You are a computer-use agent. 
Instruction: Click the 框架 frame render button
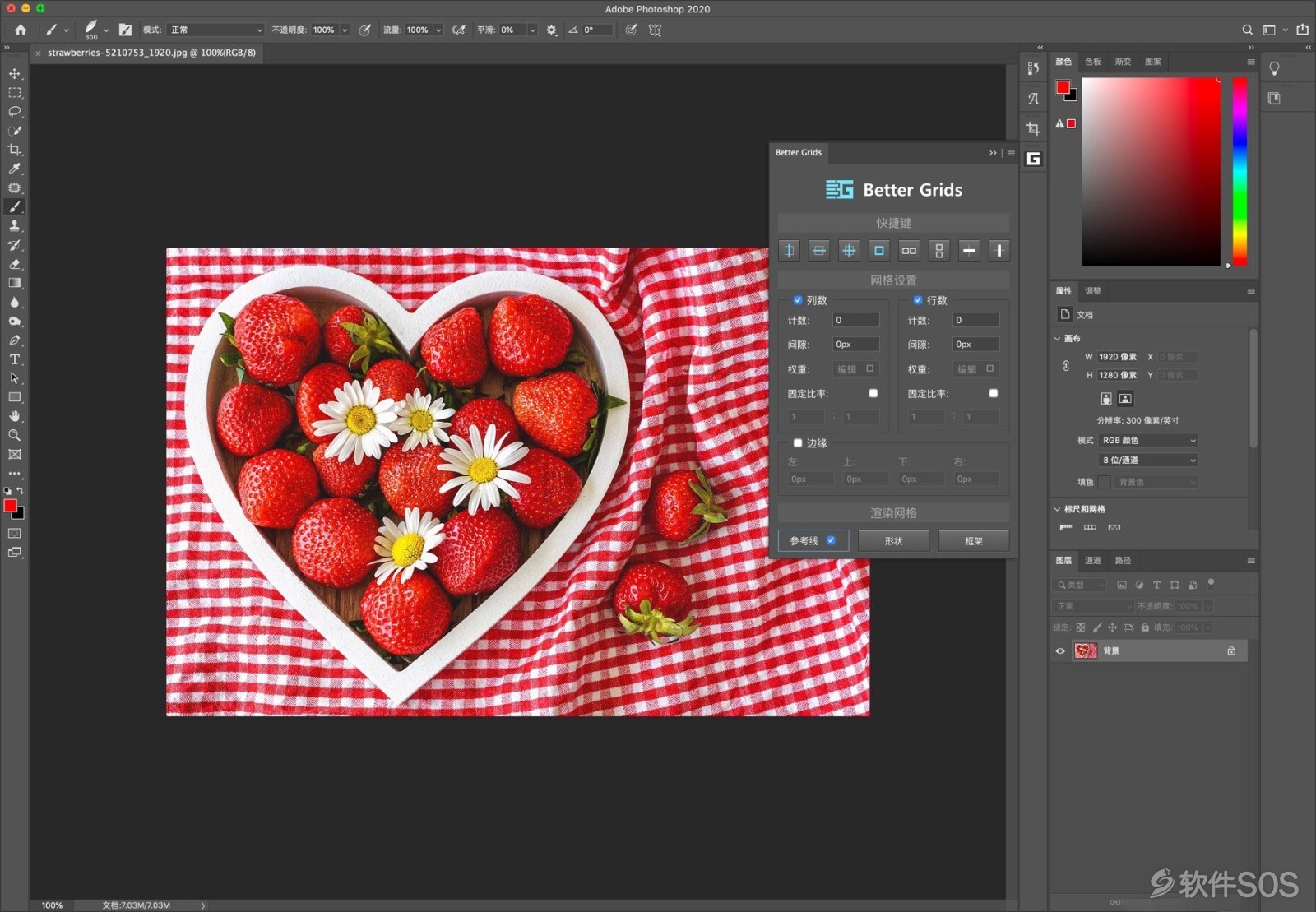[974, 541]
